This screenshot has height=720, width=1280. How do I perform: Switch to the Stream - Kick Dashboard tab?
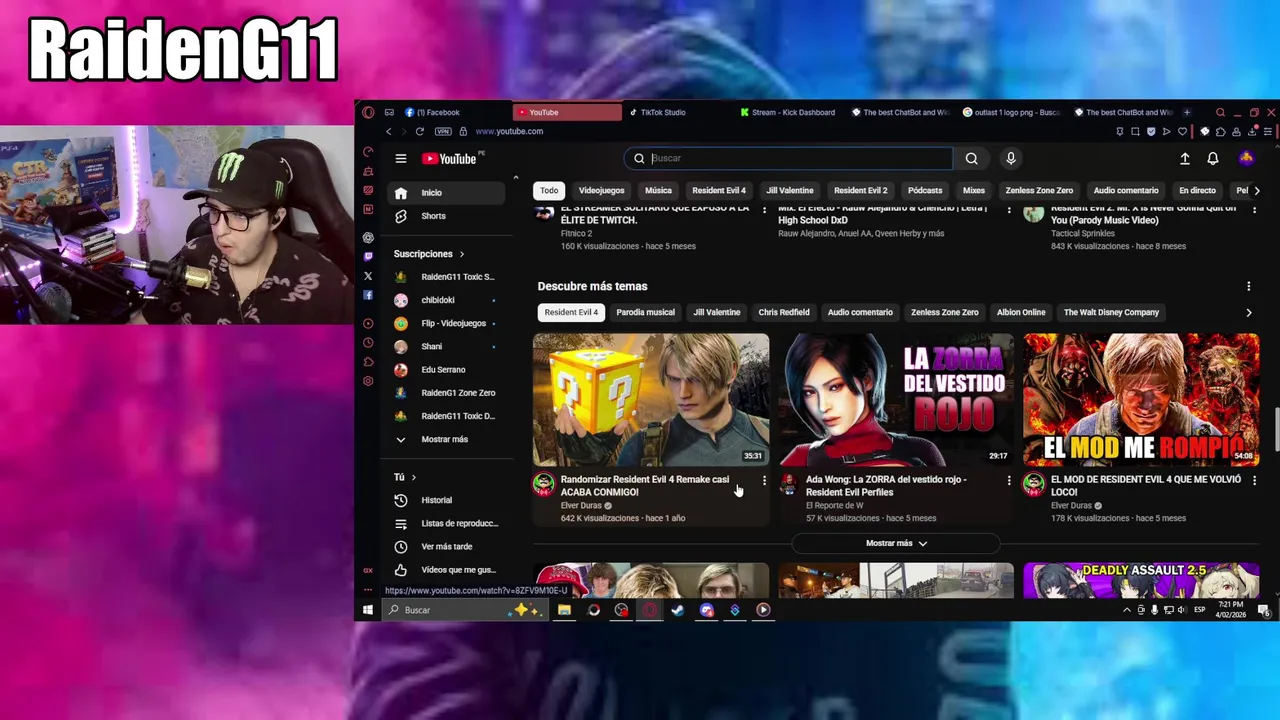tap(790, 112)
